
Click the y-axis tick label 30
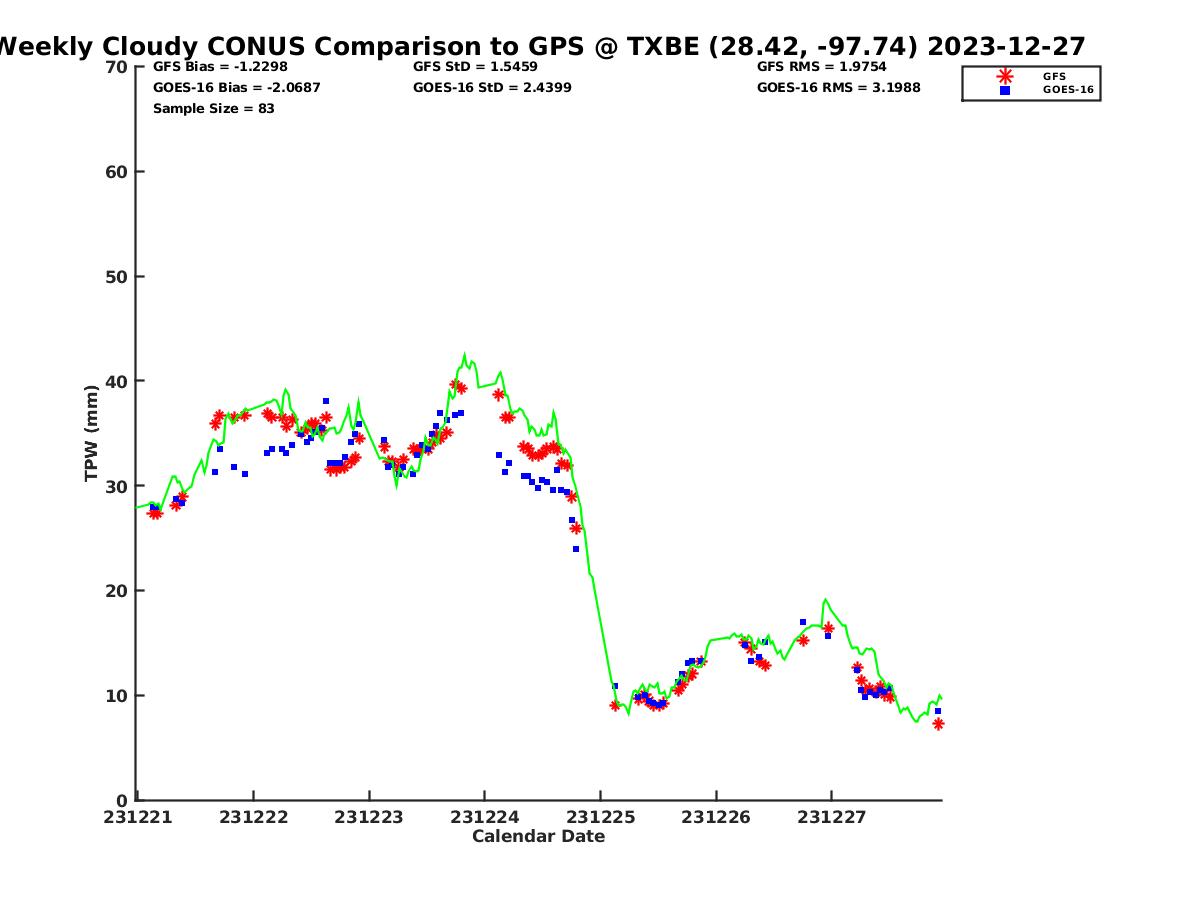[x=117, y=486]
